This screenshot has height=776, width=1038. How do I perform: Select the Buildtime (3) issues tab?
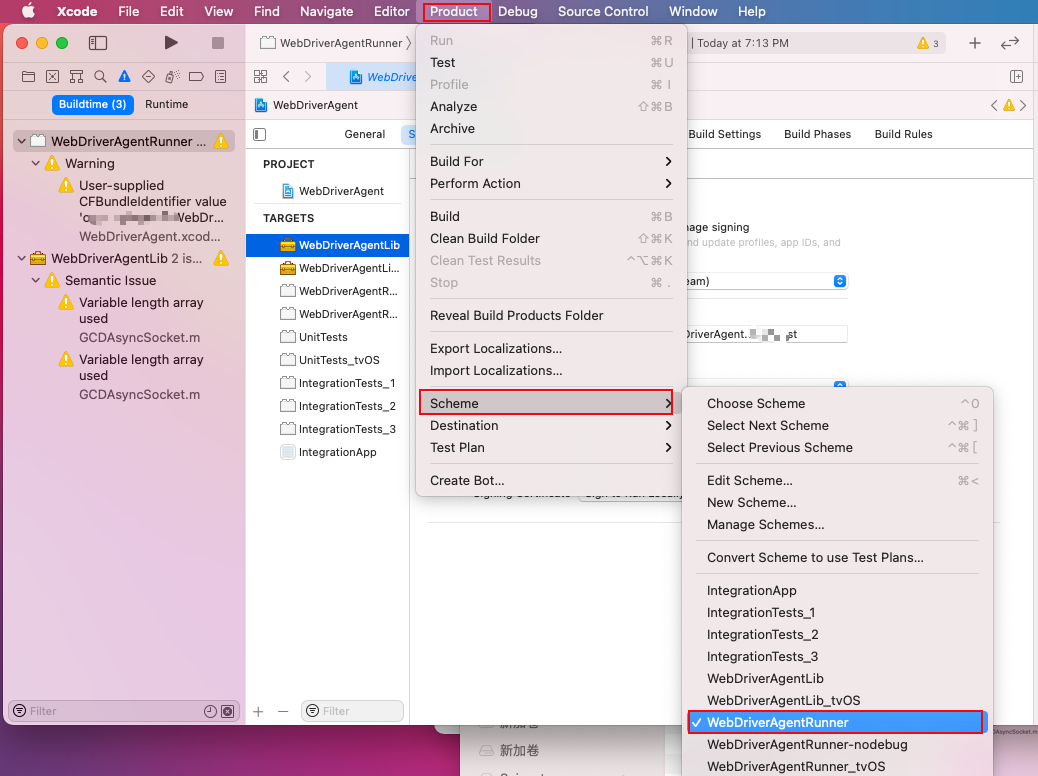tap(93, 105)
